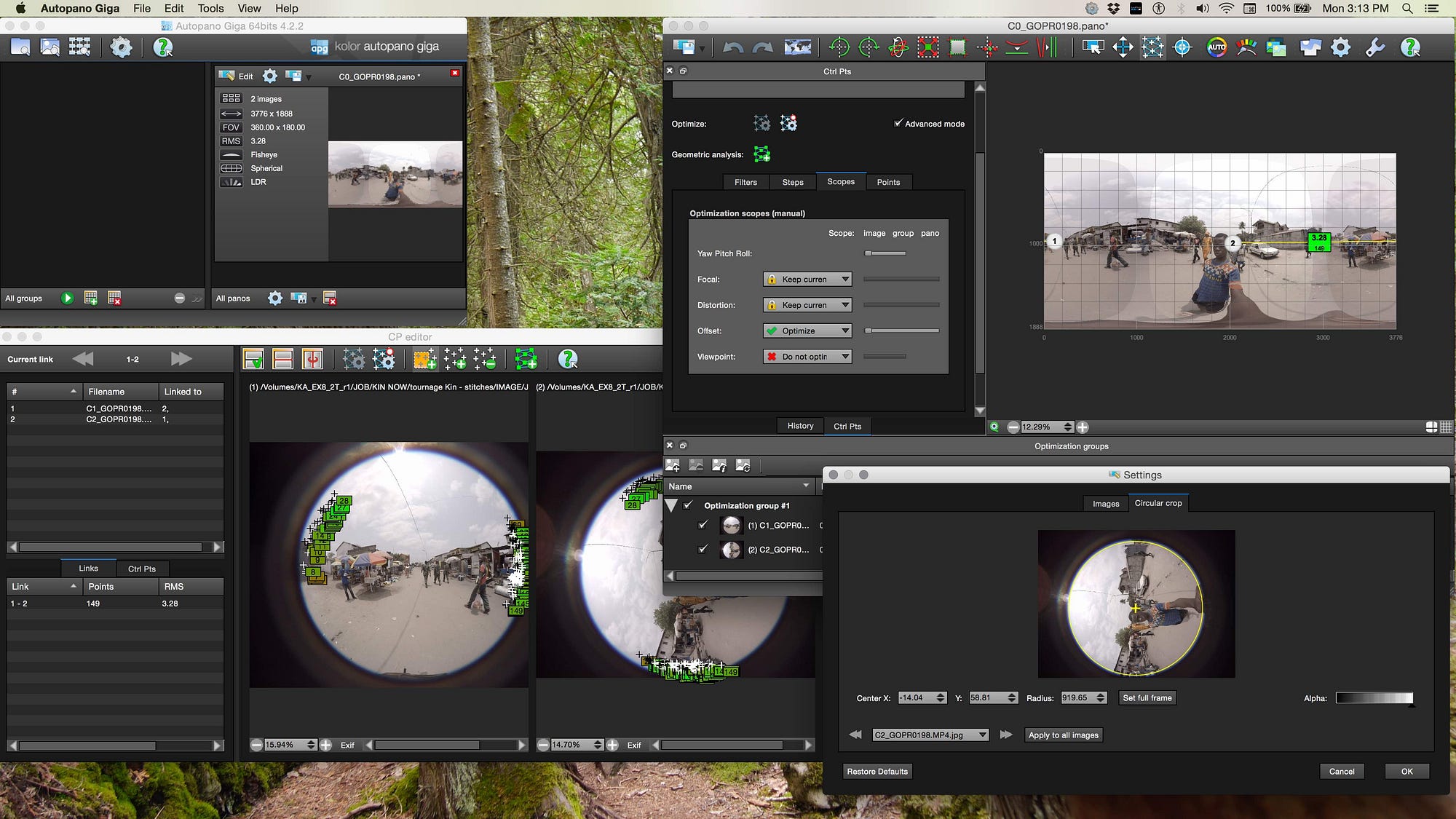Click the move images tool icon

[1123, 47]
